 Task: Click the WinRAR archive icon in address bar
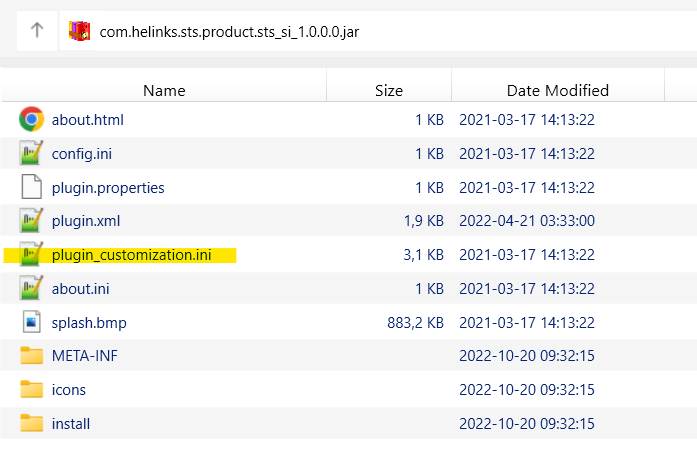[79, 31]
